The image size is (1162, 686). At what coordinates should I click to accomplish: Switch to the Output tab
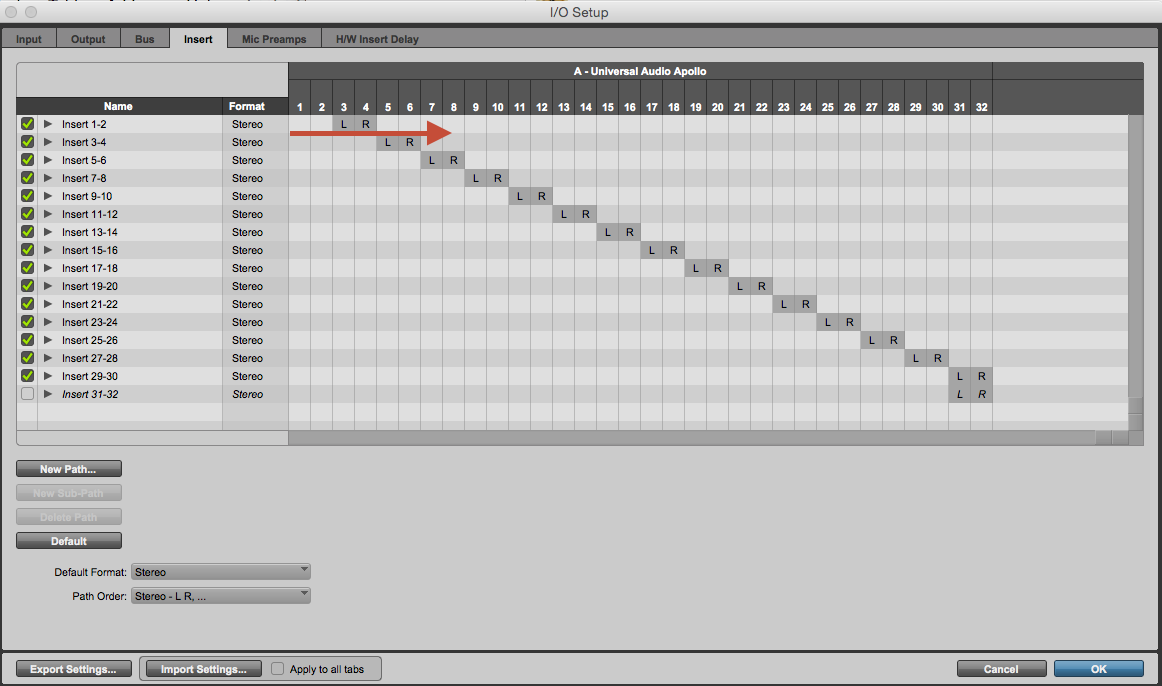tap(87, 38)
